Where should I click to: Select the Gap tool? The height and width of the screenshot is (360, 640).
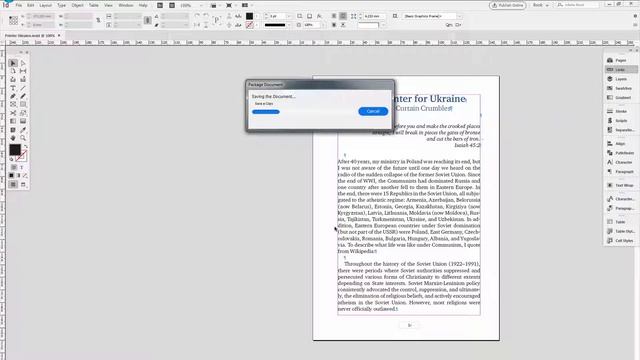click(23, 71)
